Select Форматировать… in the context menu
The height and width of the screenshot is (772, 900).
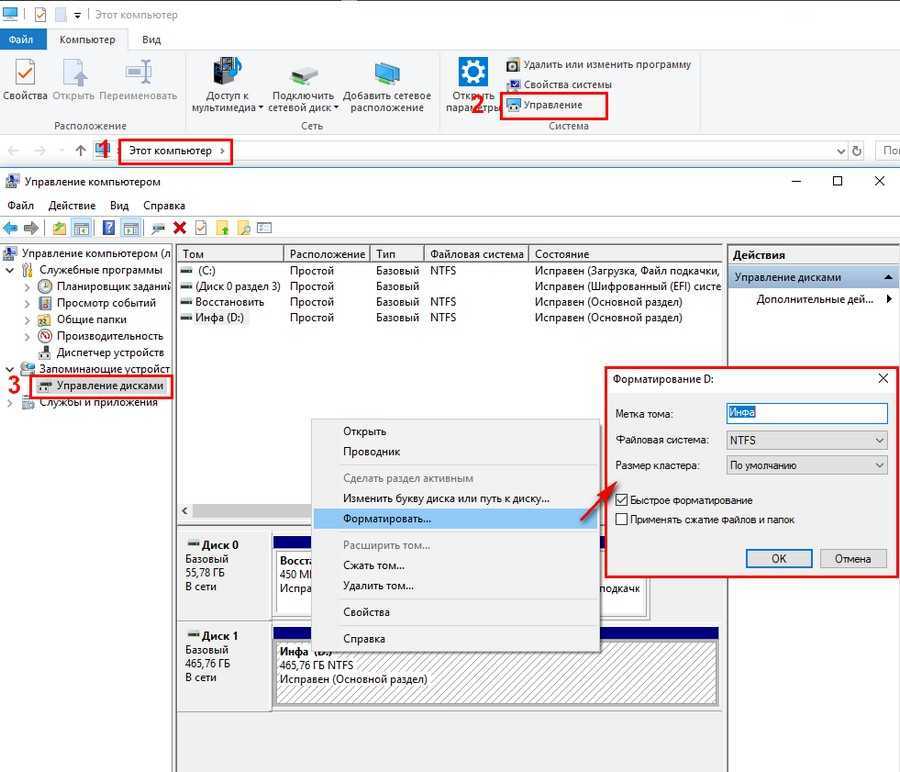pyautogui.click(x=387, y=519)
